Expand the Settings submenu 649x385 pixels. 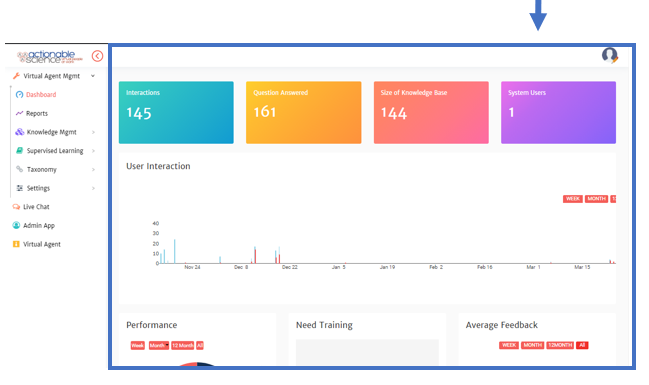pos(93,188)
